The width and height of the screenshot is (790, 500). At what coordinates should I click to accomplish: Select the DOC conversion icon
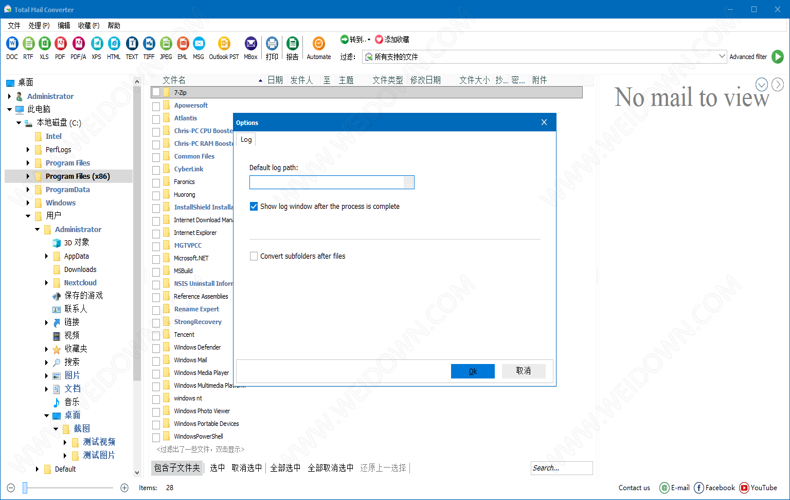click(x=12, y=43)
